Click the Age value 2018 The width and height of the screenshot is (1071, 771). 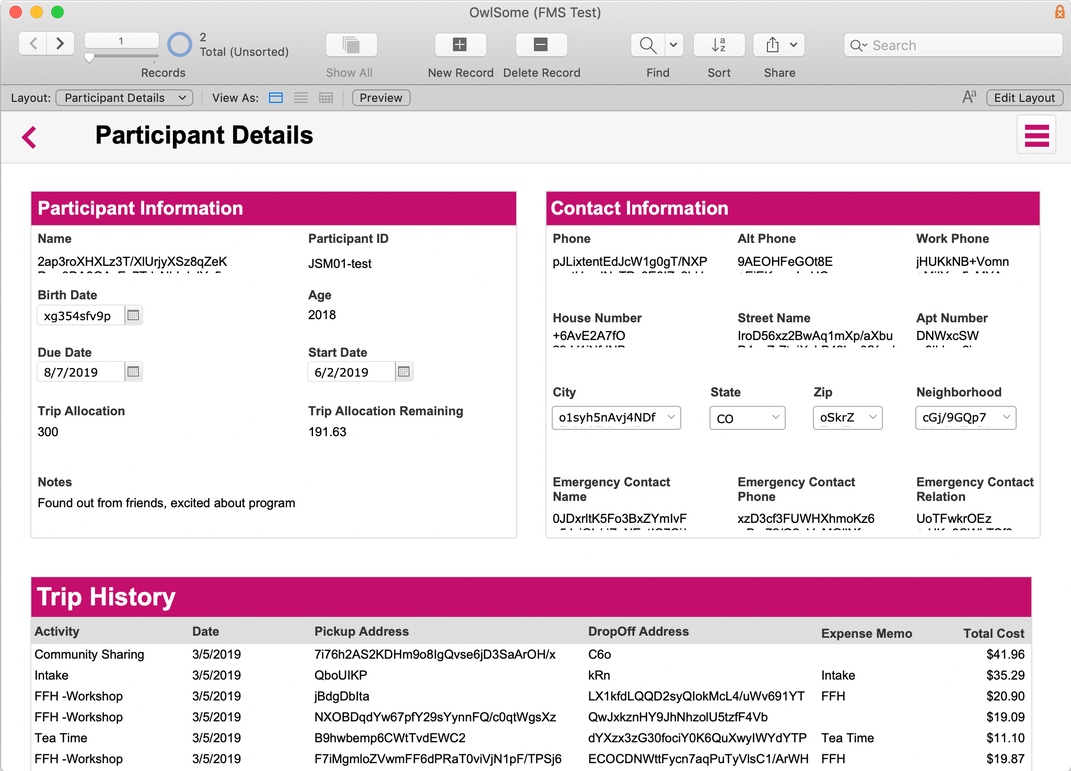tap(322, 315)
